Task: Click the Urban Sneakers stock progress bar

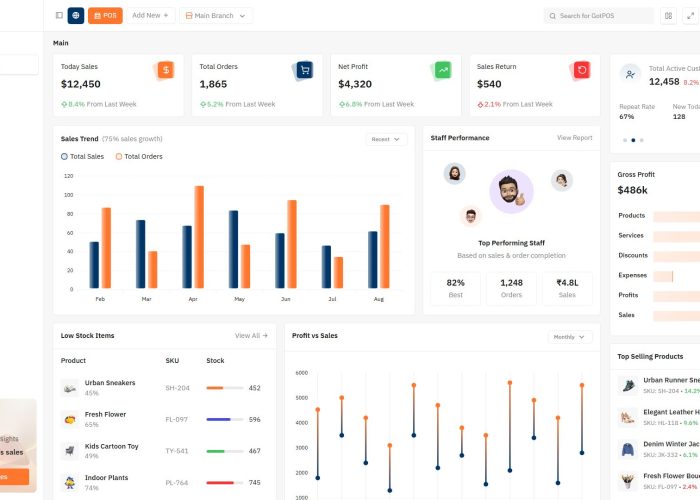Action: [225, 388]
